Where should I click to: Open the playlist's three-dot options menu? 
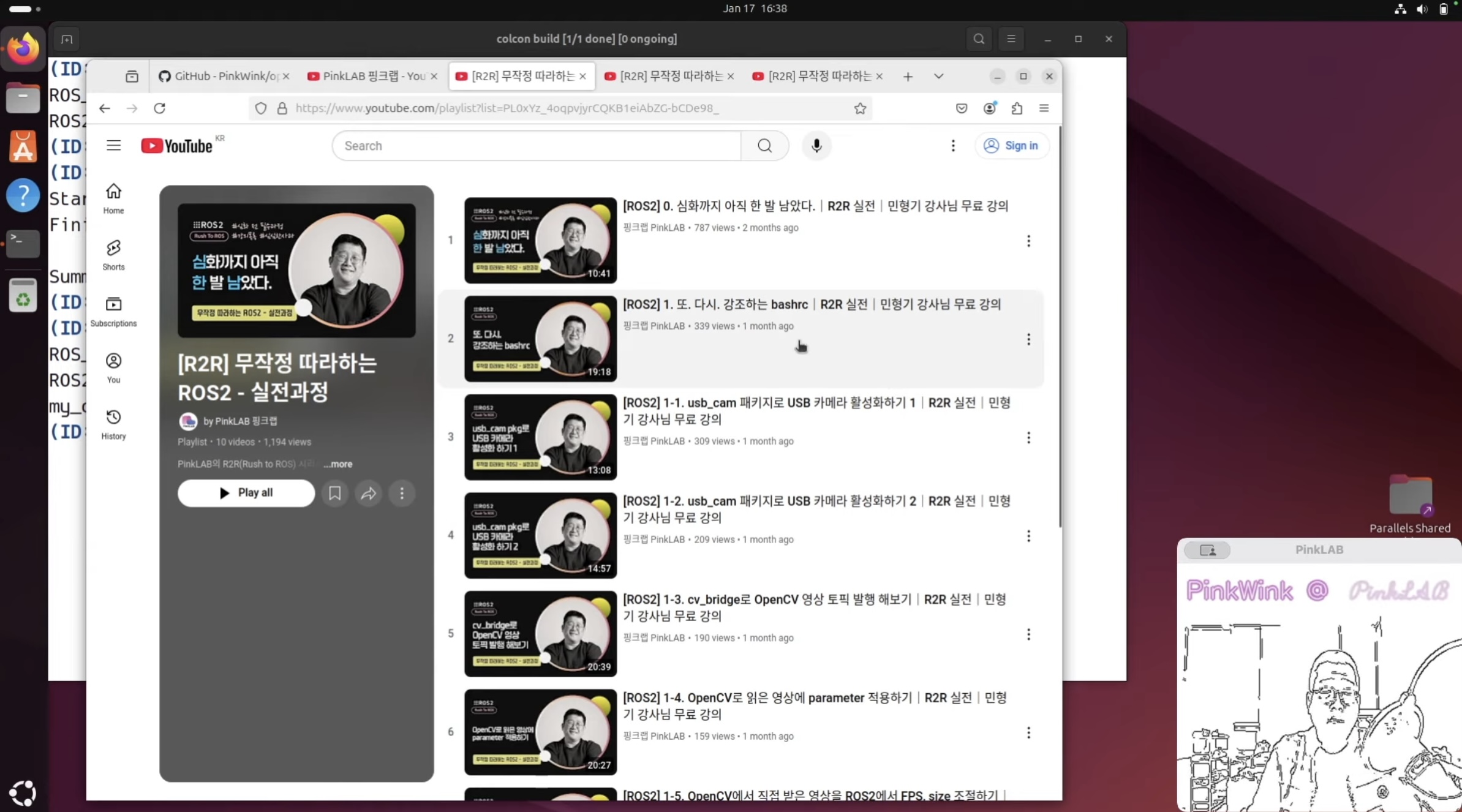402,493
